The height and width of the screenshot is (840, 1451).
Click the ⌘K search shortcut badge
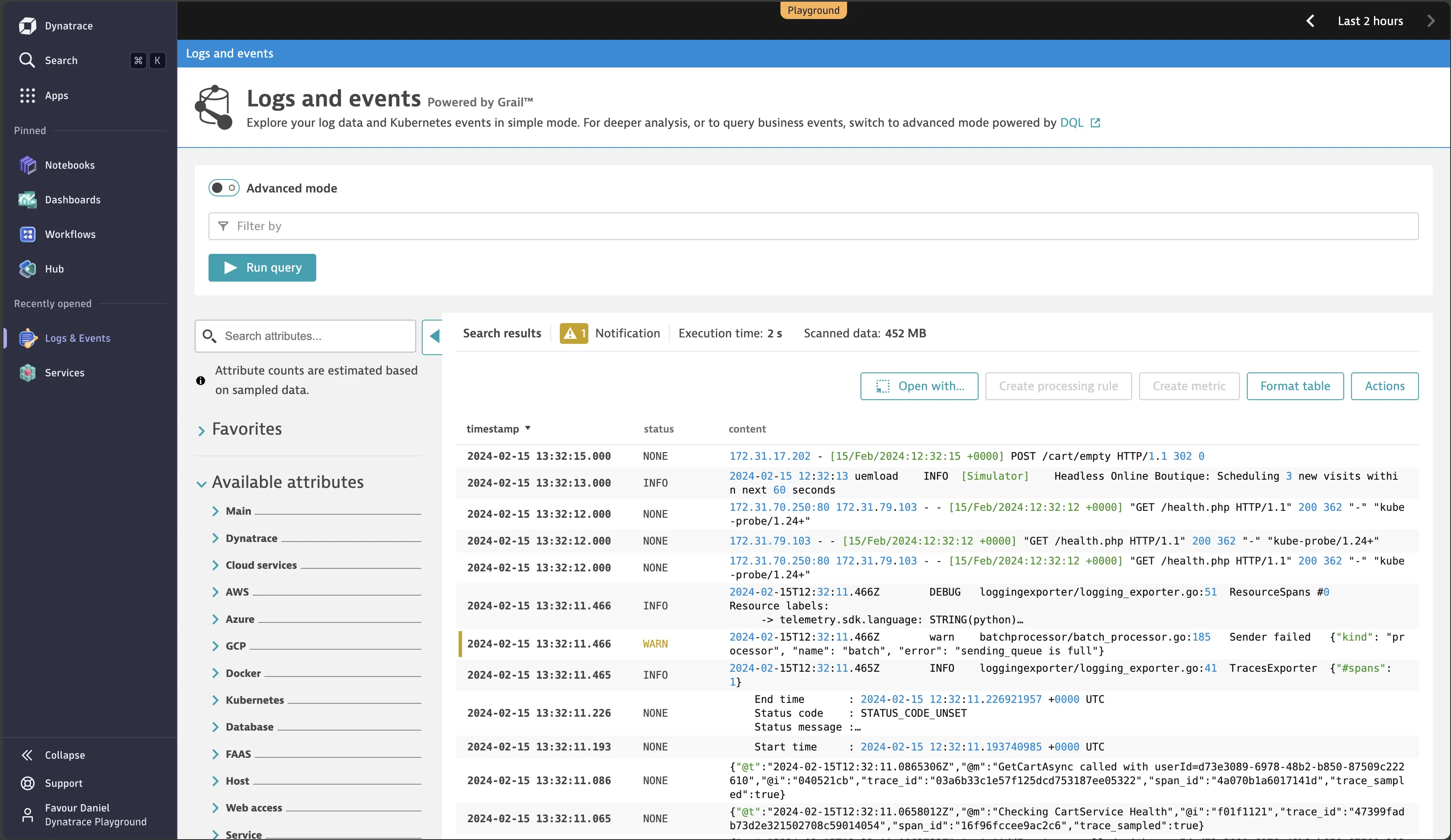(148, 61)
